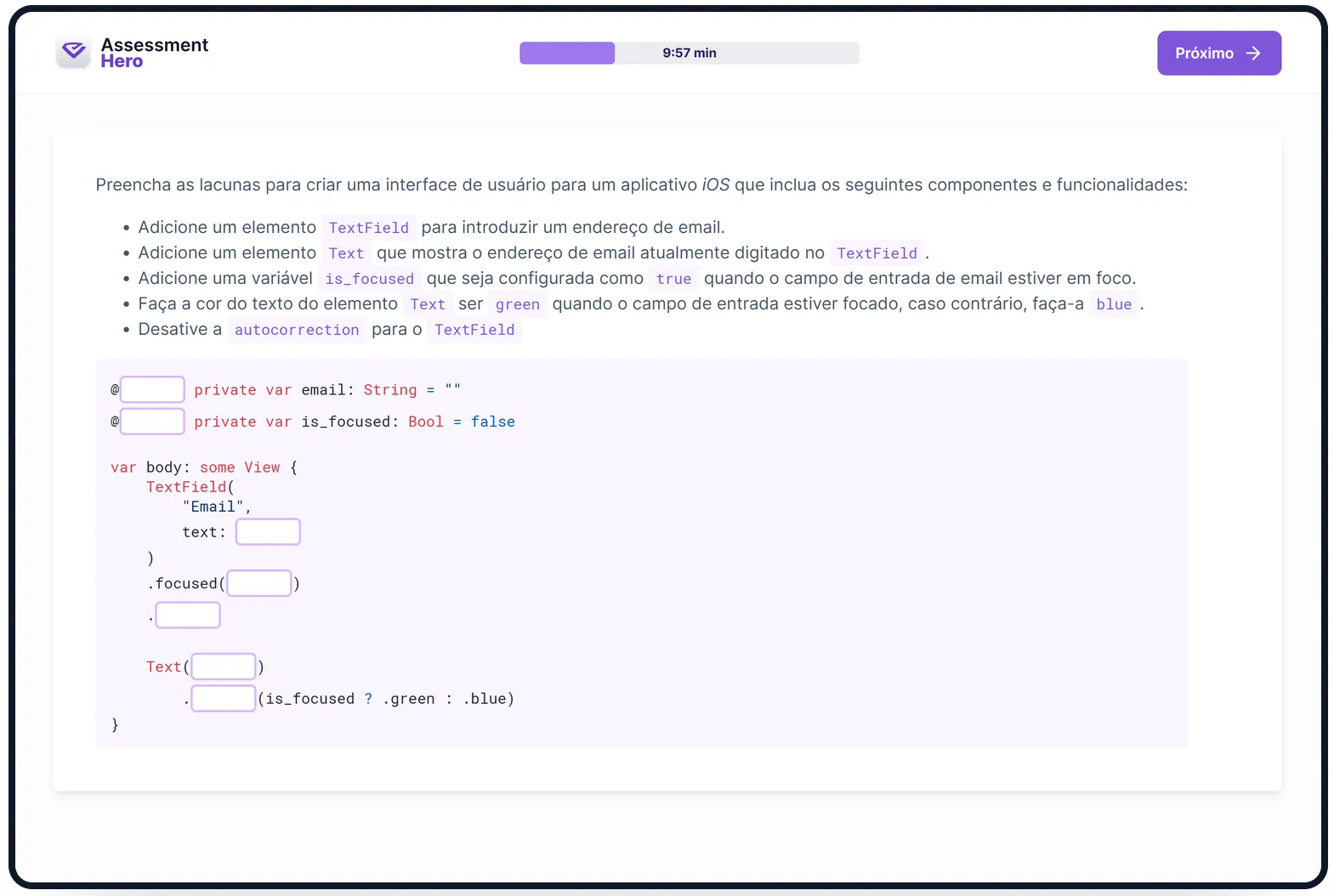The image size is (1334, 896).
Task: Click the 'autocorrection' code tag
Action: point(297,330)
